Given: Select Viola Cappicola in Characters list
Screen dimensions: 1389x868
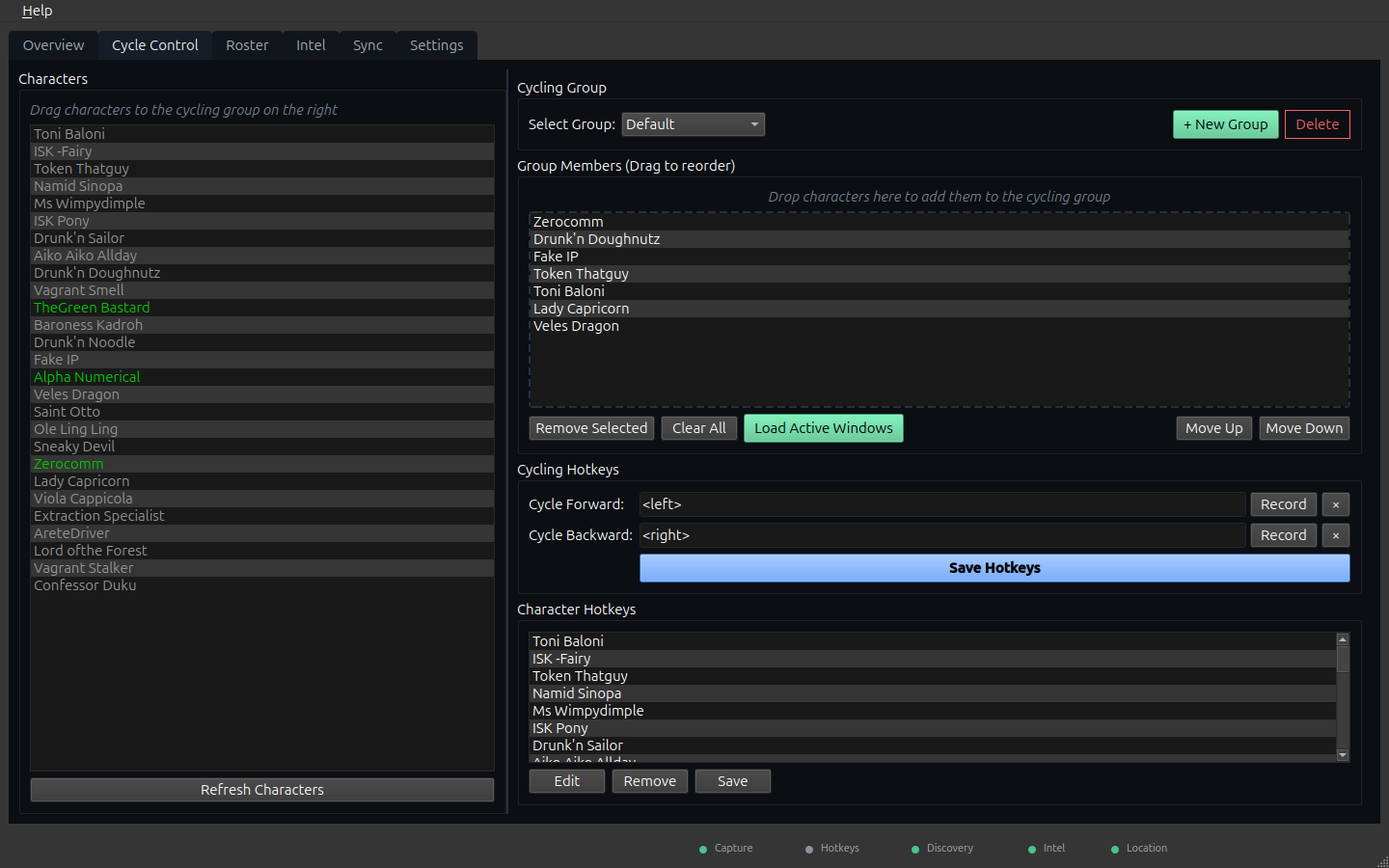Looking at the screenshot, I should point(262,499).
